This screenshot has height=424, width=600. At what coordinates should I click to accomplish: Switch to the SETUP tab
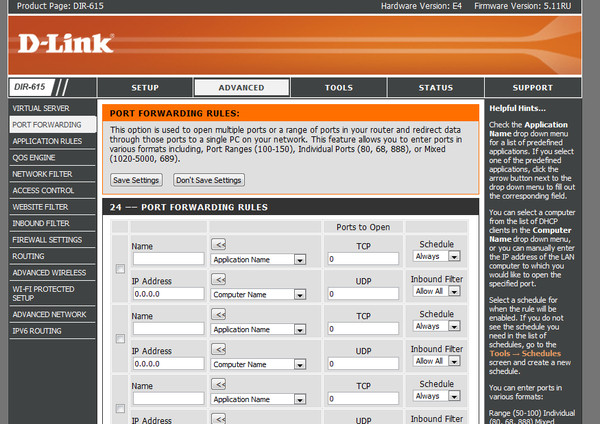(x=145, y=88)
